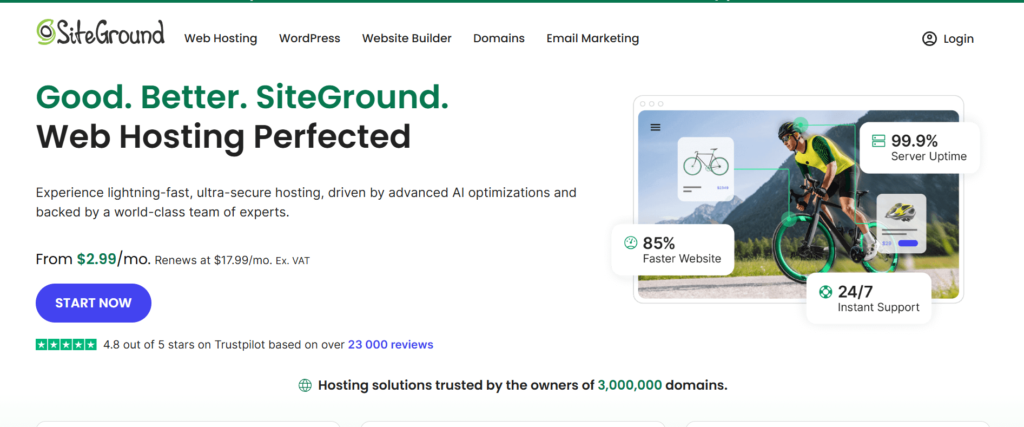Click the $2.99 price text

pyautogui.click(x=97, y=259)
